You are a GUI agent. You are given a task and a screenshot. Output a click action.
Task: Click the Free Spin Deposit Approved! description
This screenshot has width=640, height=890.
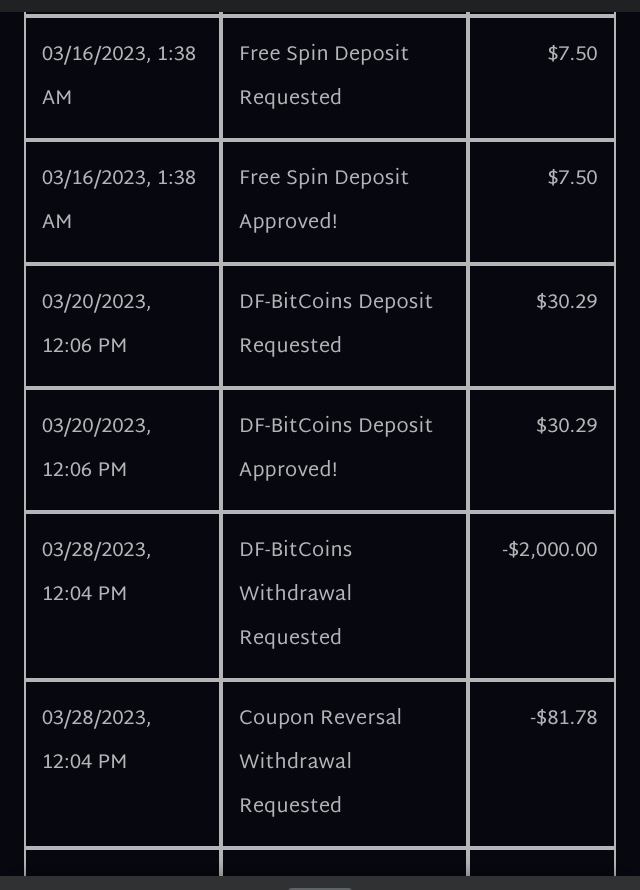[324, 199]
